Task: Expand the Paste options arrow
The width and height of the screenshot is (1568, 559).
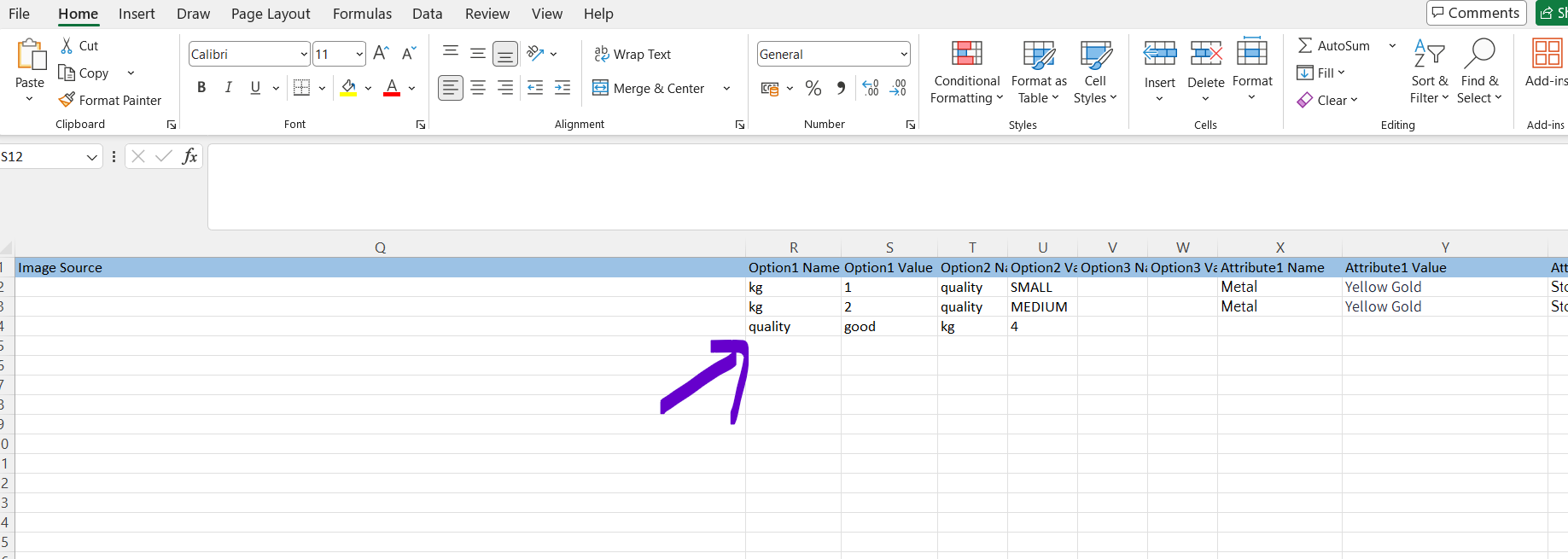Action: tap(30, 99)
